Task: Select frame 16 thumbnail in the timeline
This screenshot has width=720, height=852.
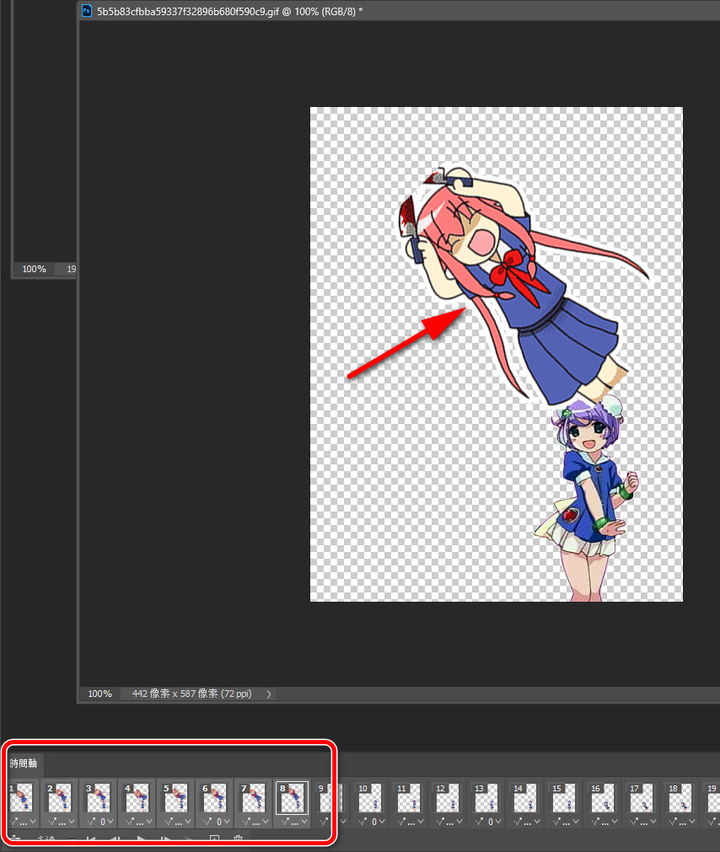Action: [603, 798]
